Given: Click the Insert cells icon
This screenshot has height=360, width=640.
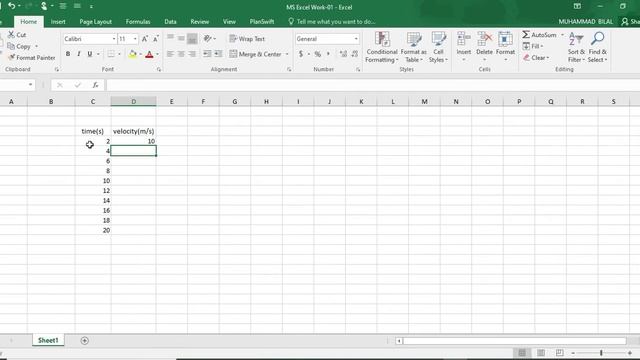Looking at the screenshot, I should [464, 39].
